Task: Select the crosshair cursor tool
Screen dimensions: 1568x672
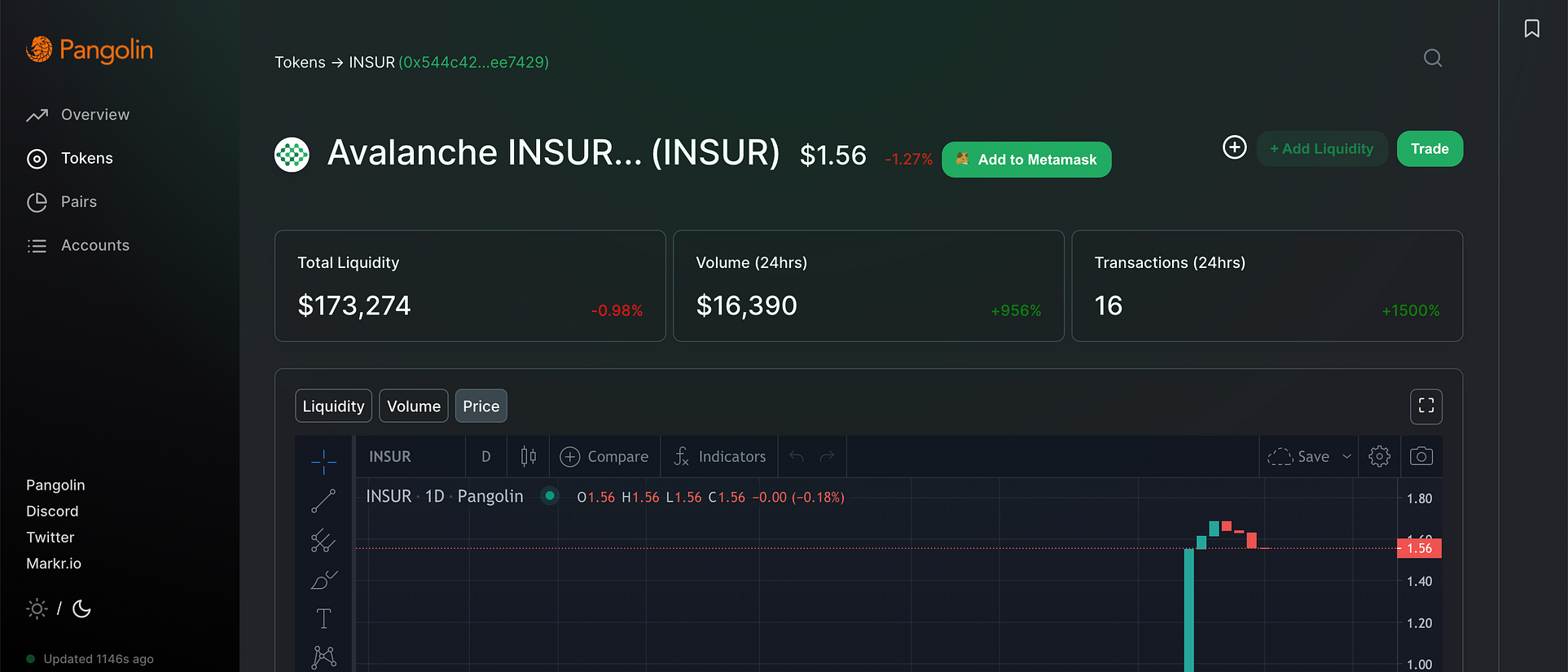Action: coord(323,462)
